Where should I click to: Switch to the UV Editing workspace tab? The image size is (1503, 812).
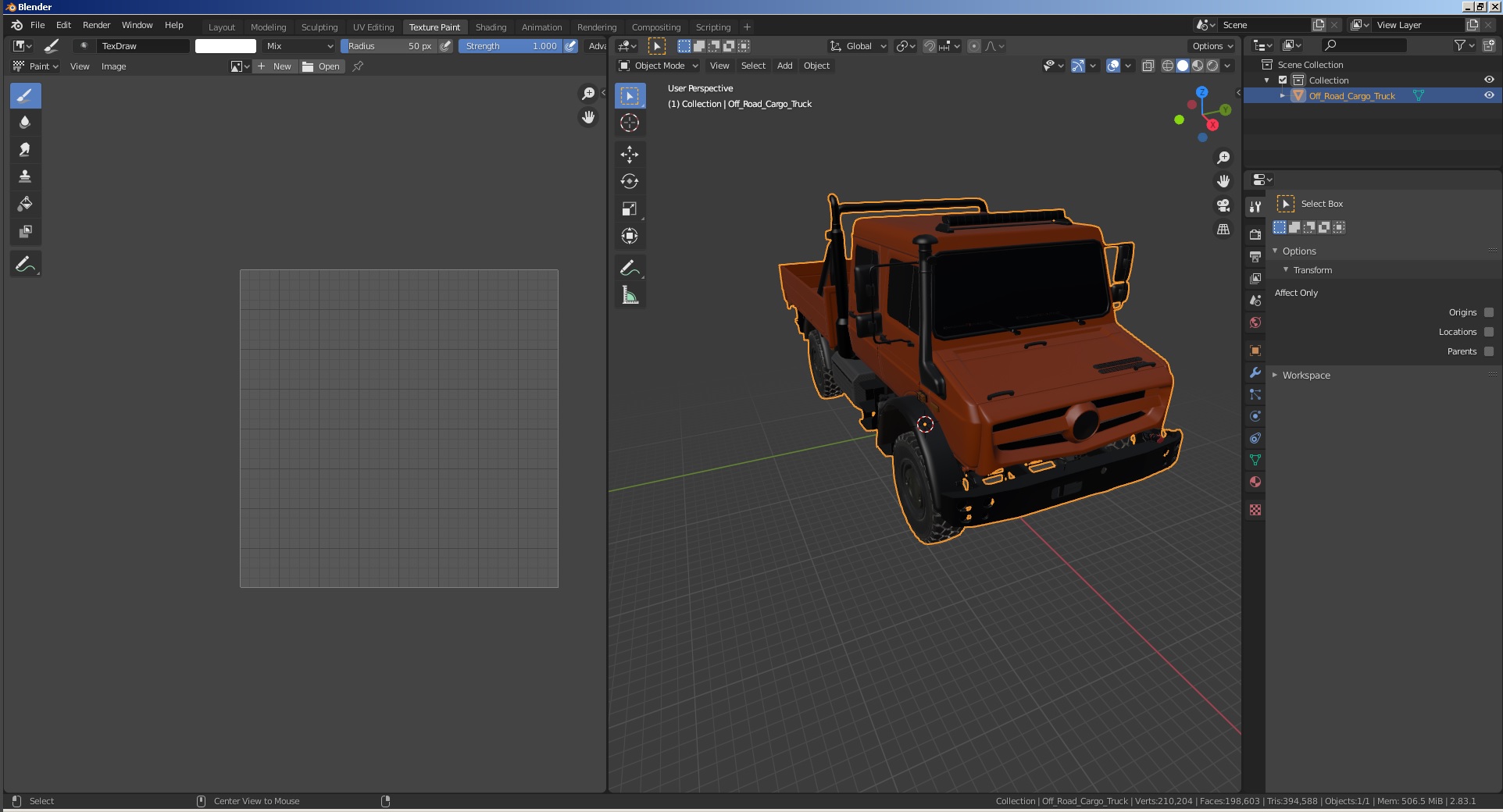[373, 27]
